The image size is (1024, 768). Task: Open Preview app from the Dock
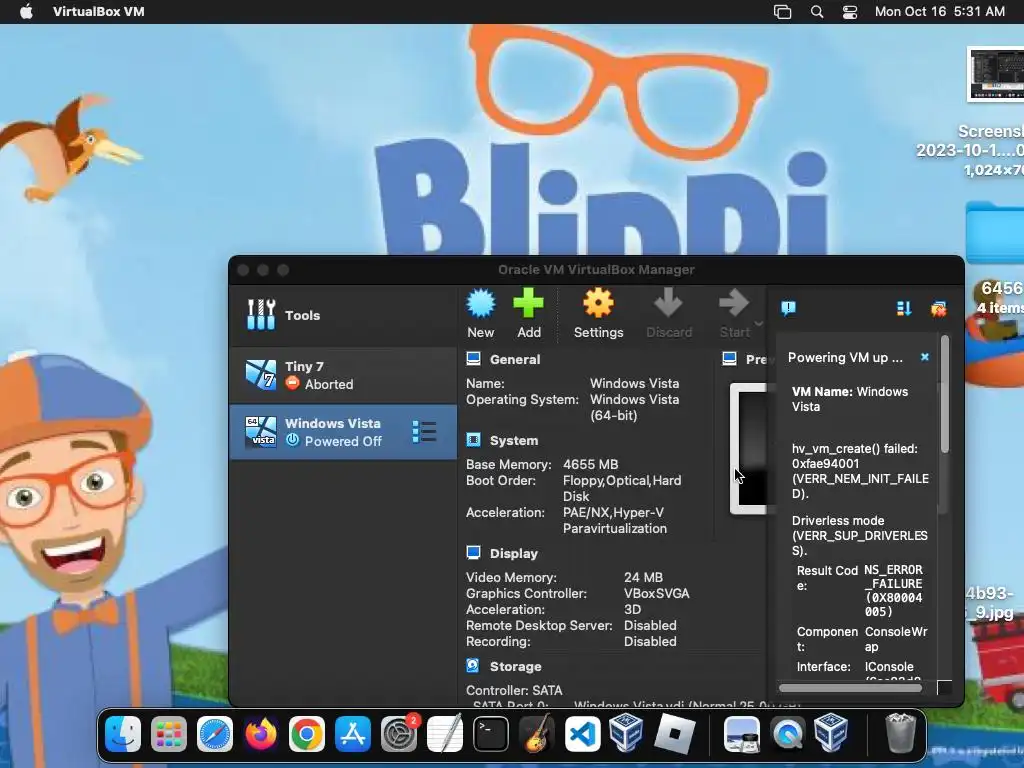[x=741, y=734]
